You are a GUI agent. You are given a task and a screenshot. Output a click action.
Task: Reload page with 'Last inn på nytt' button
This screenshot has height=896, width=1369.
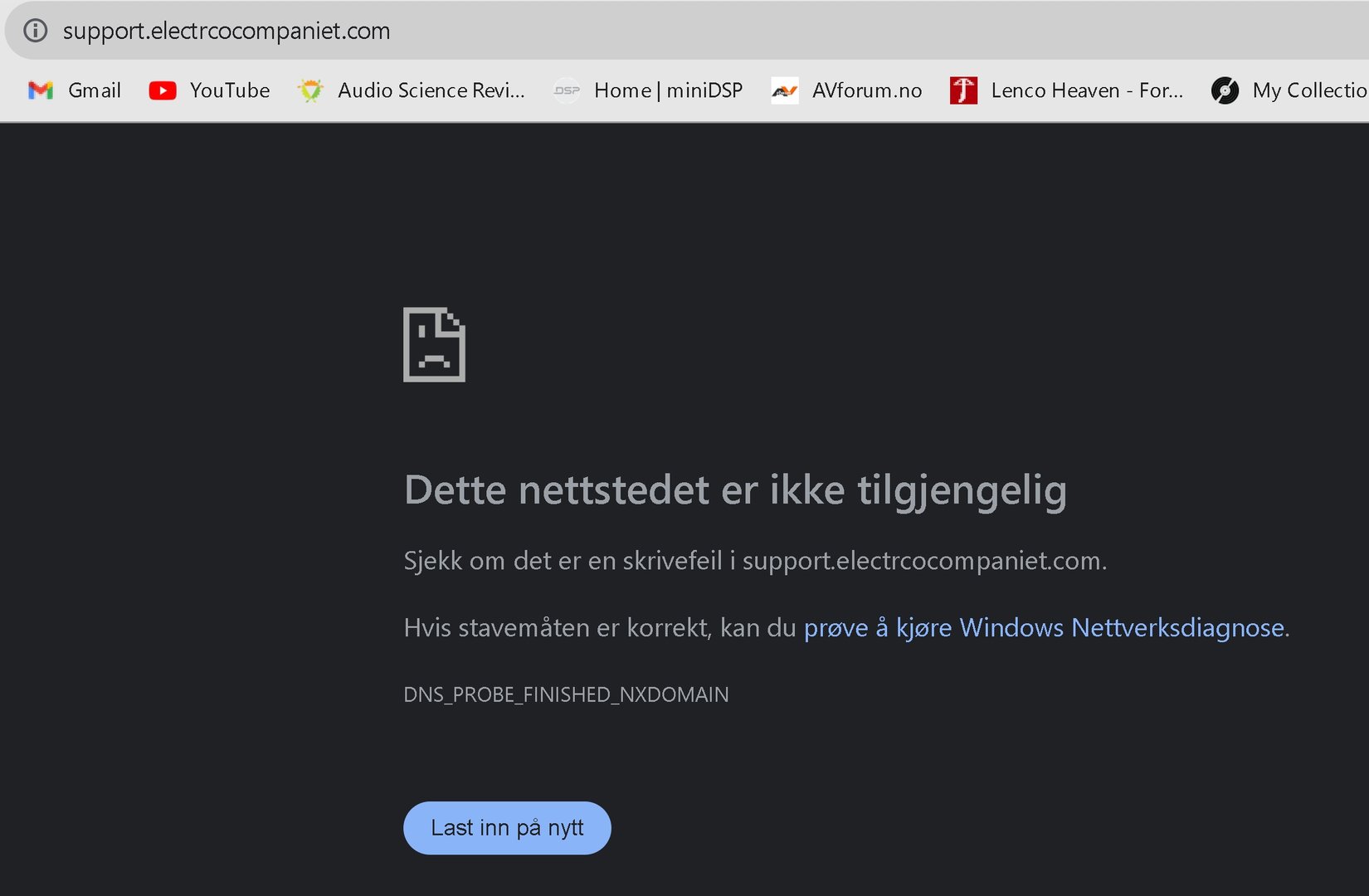[x=507, y=828]
